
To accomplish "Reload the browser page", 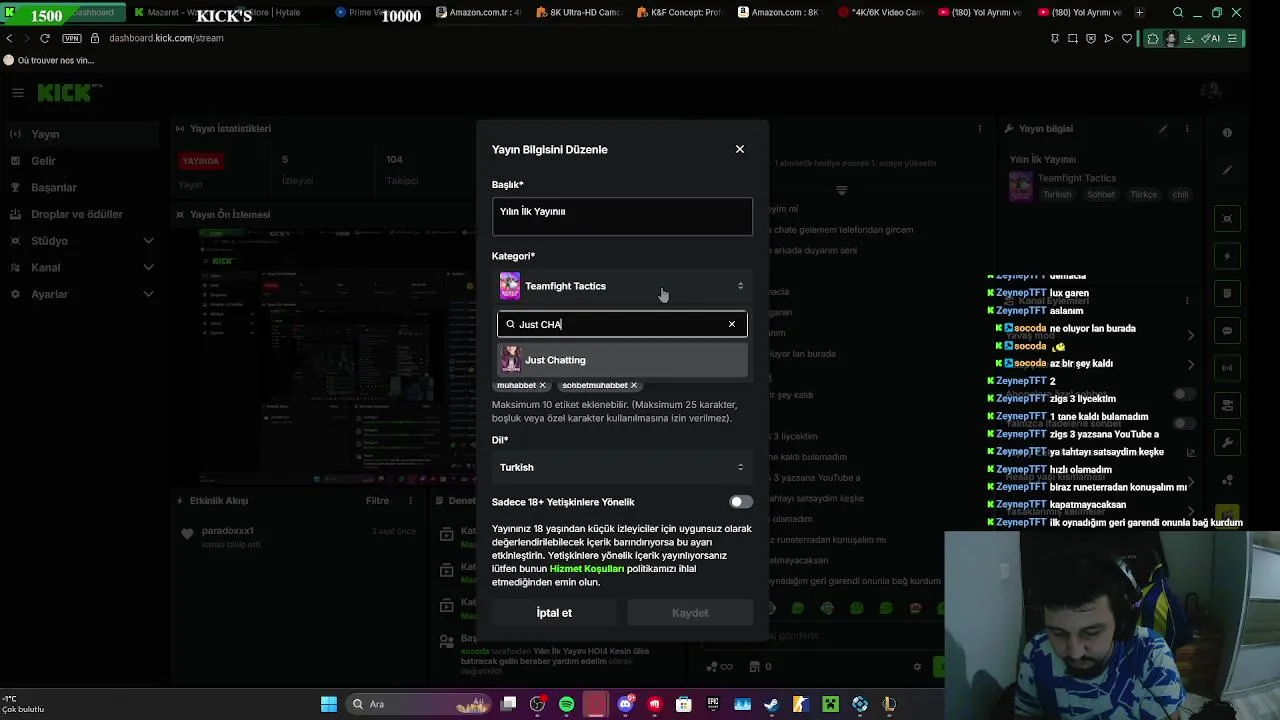I will click(44, 38).
